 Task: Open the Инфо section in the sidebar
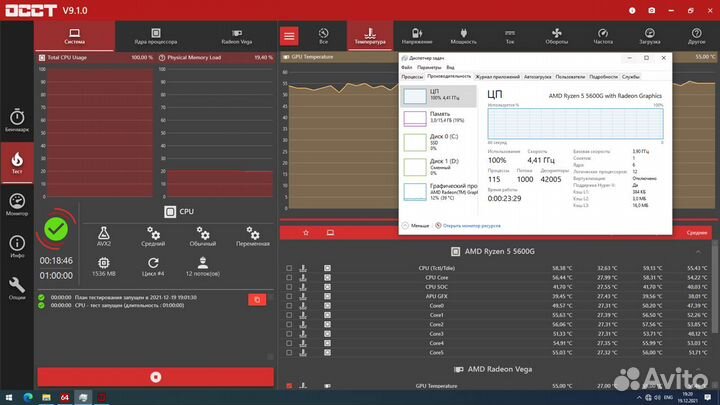coord(17,247)
